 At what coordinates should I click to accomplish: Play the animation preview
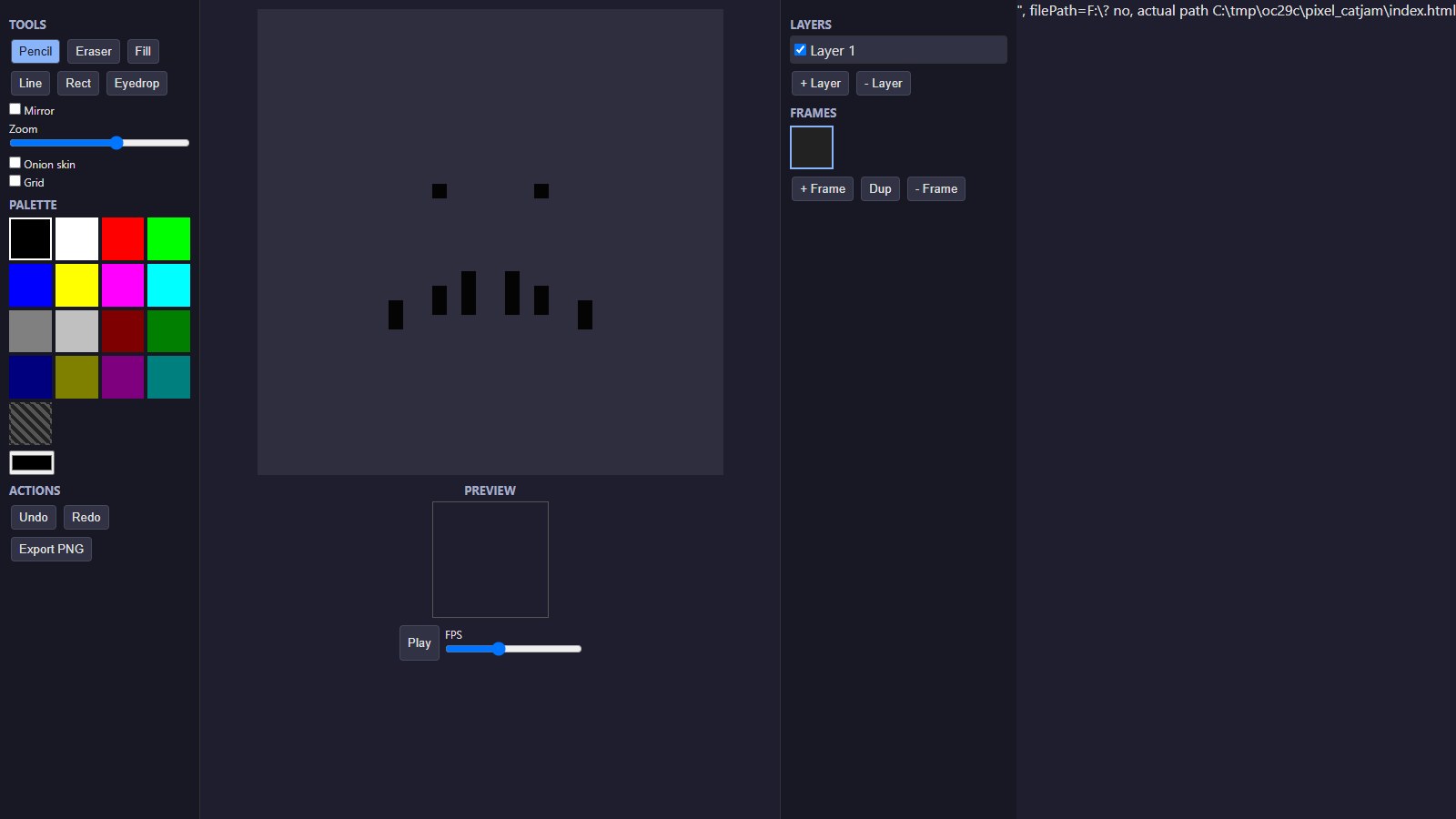click(x=420, y=643)
